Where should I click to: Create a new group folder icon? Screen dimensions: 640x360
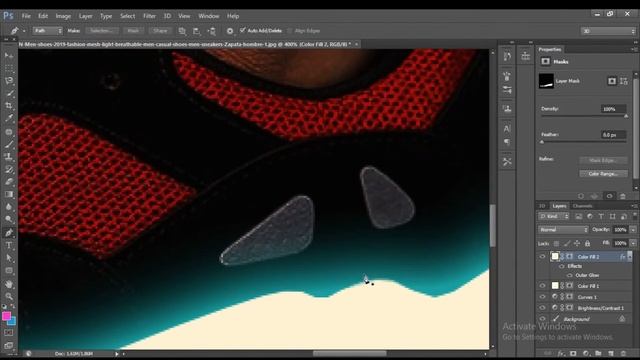[598, 353]
